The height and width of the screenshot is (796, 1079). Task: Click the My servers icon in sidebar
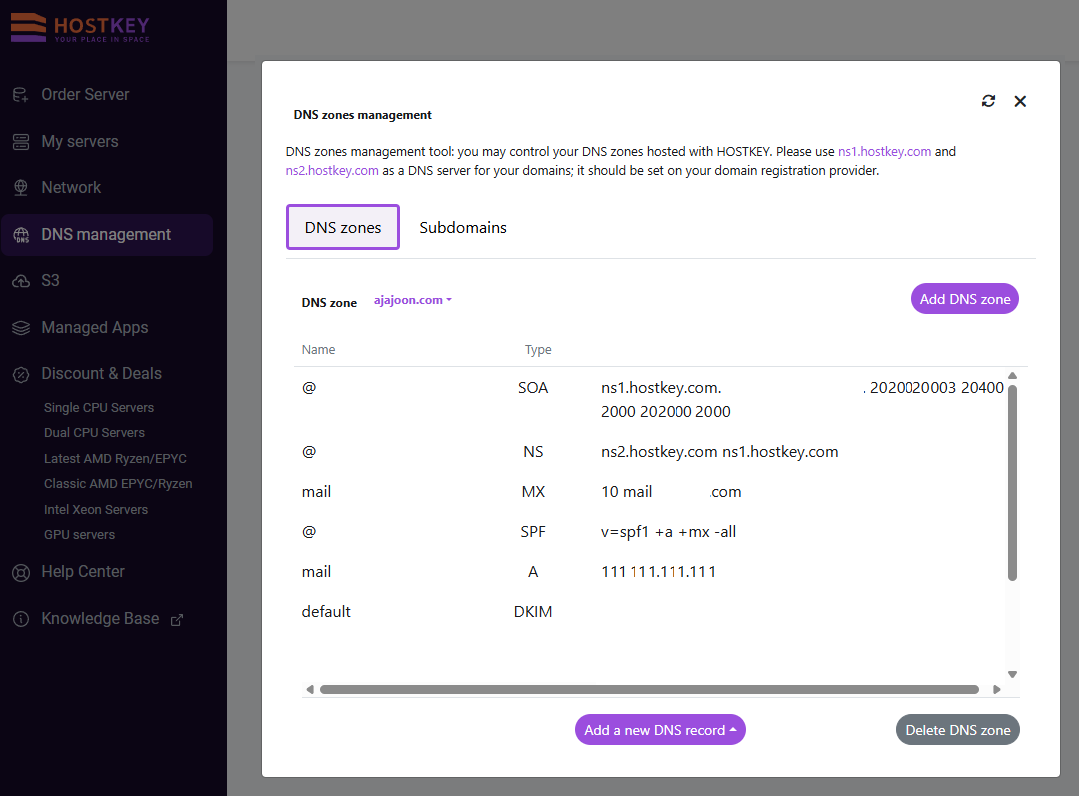(21, 142)
